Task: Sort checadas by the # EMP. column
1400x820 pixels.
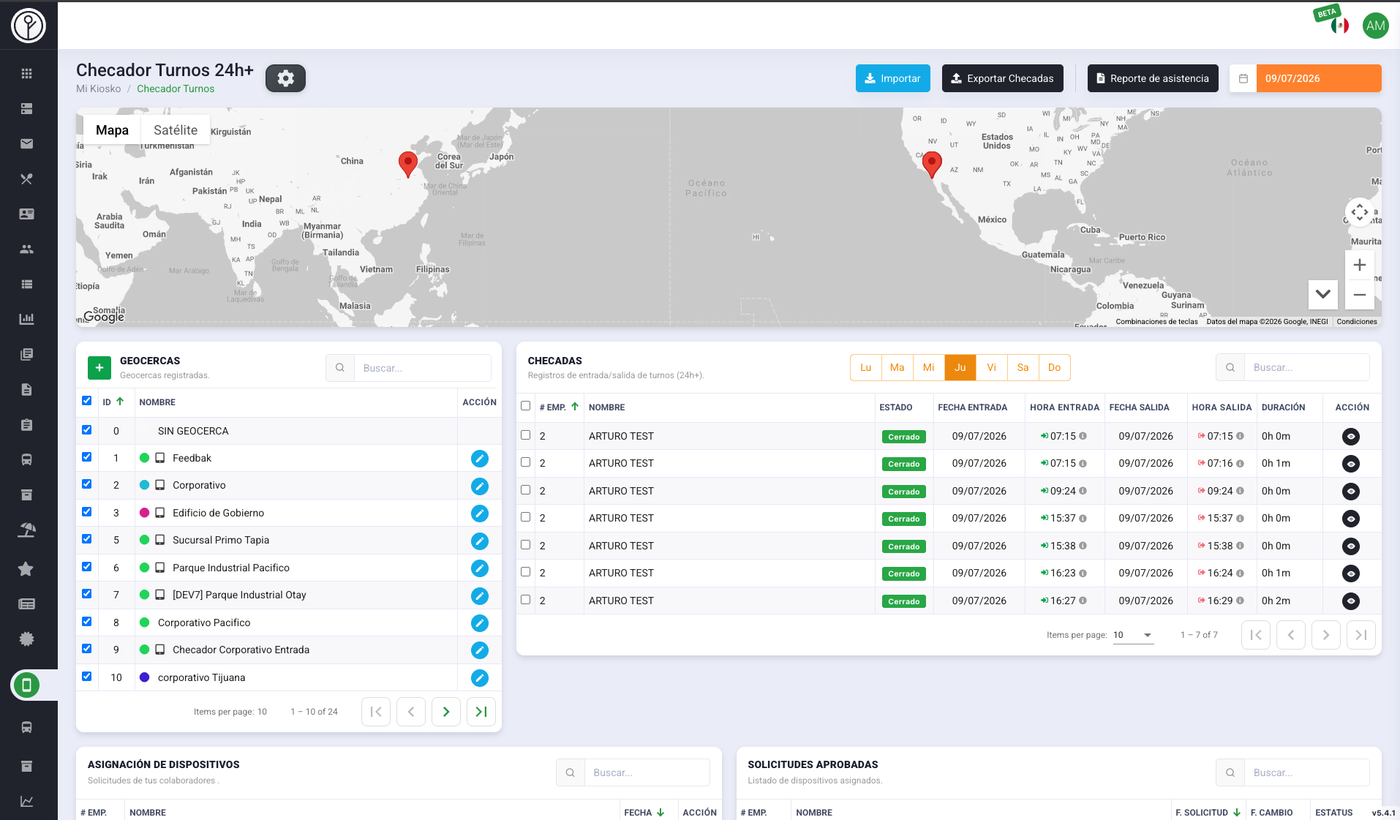Action: (x=559, y=407)
